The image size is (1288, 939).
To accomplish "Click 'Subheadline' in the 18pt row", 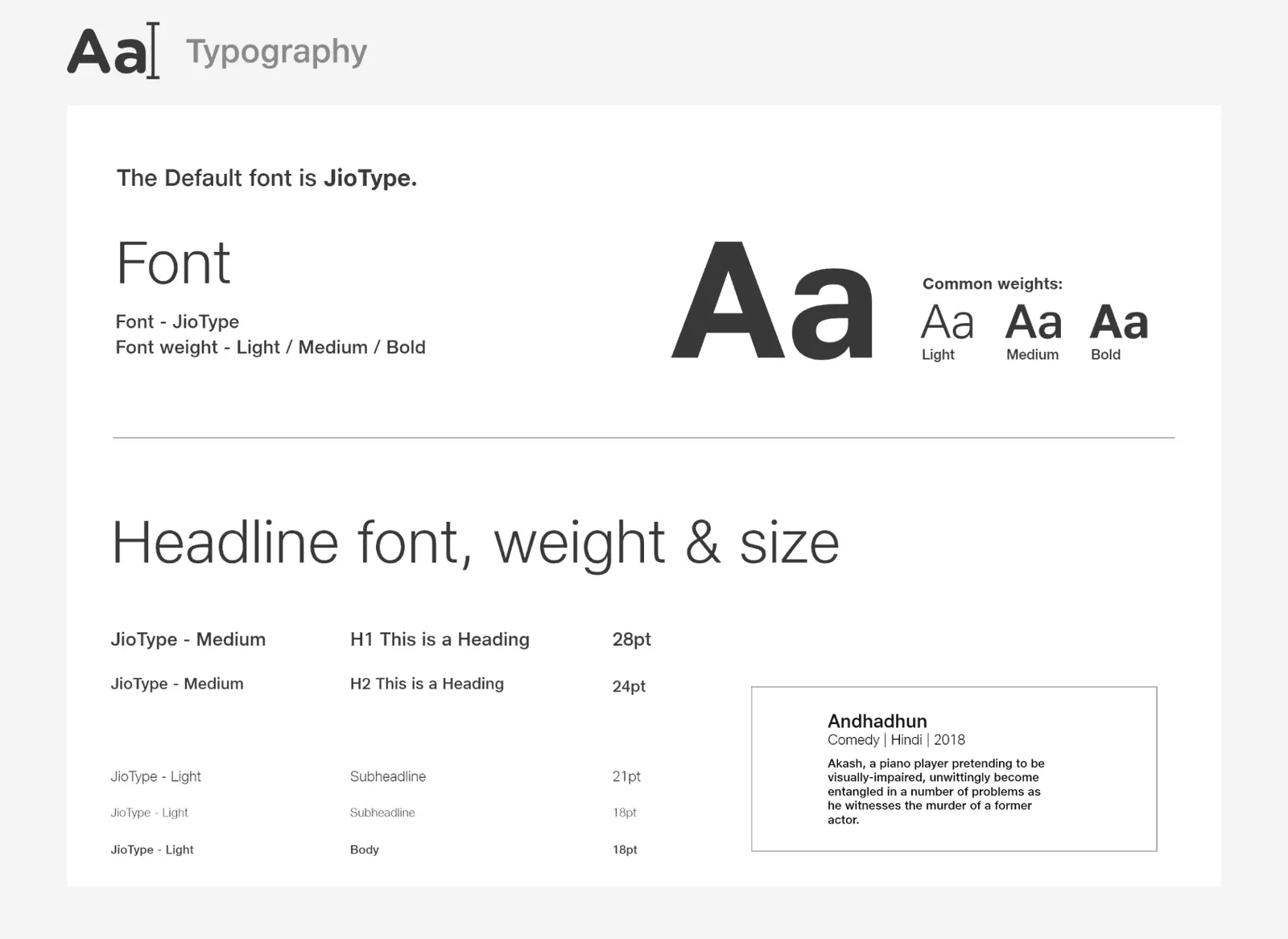I will pyautogui.click(x=382, y=813).
